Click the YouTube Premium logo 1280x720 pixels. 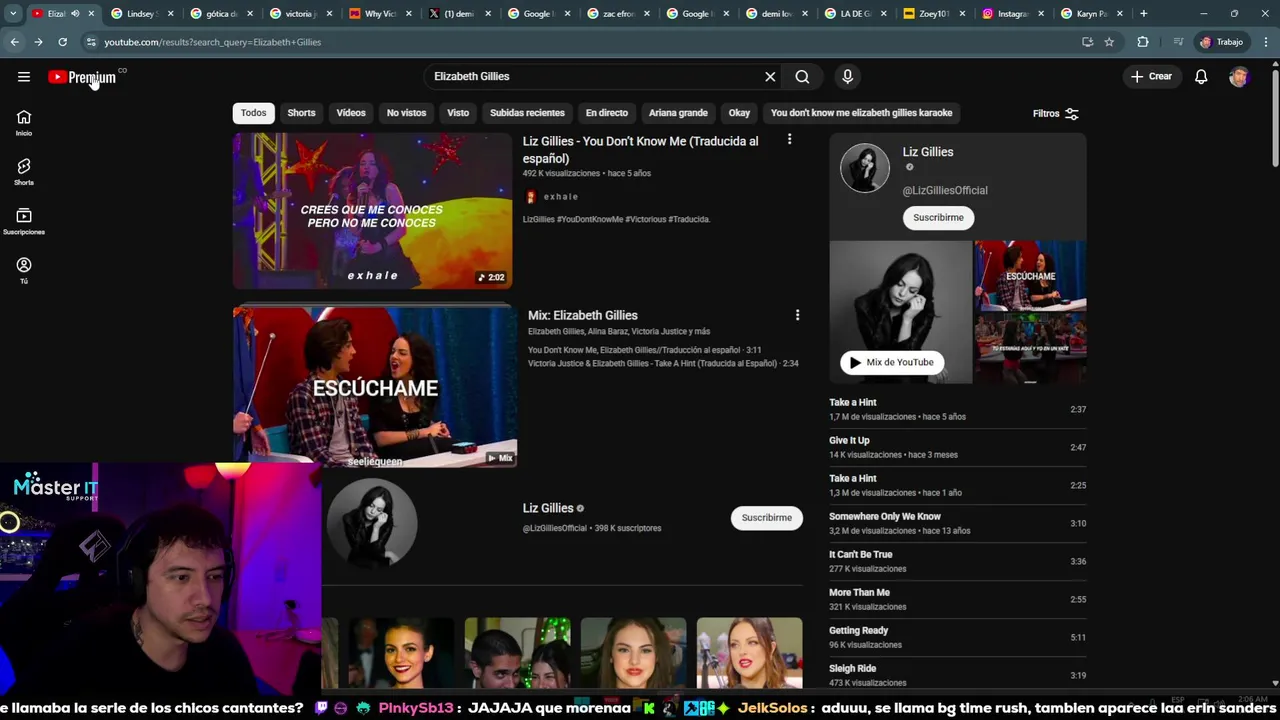pos(82,77)
